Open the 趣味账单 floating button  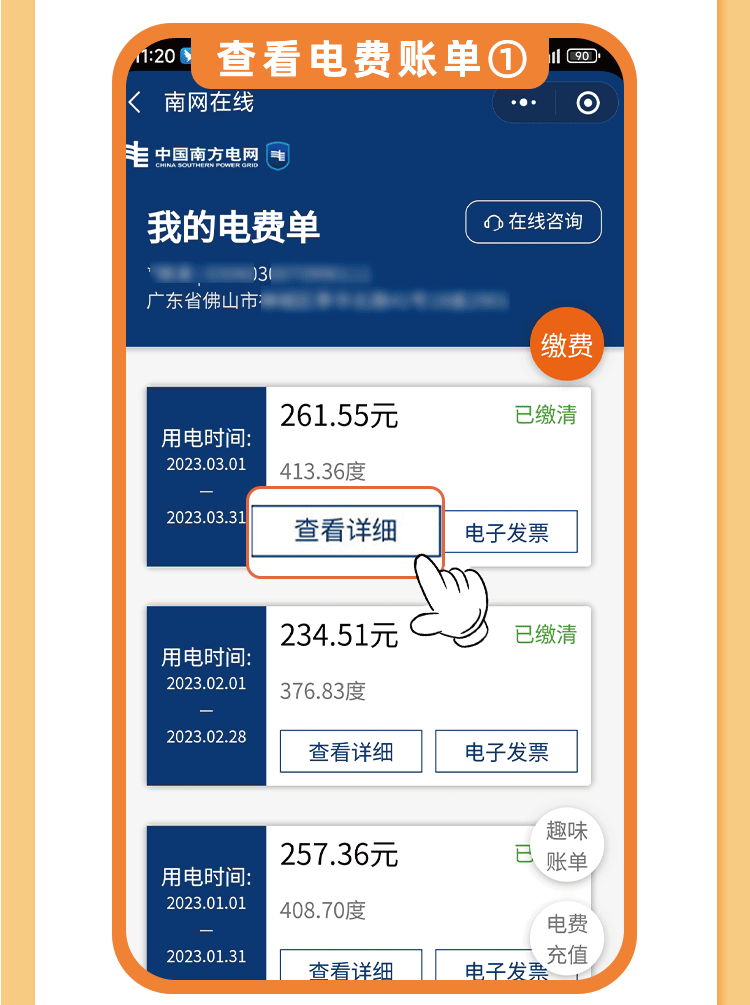coord(567,845)
